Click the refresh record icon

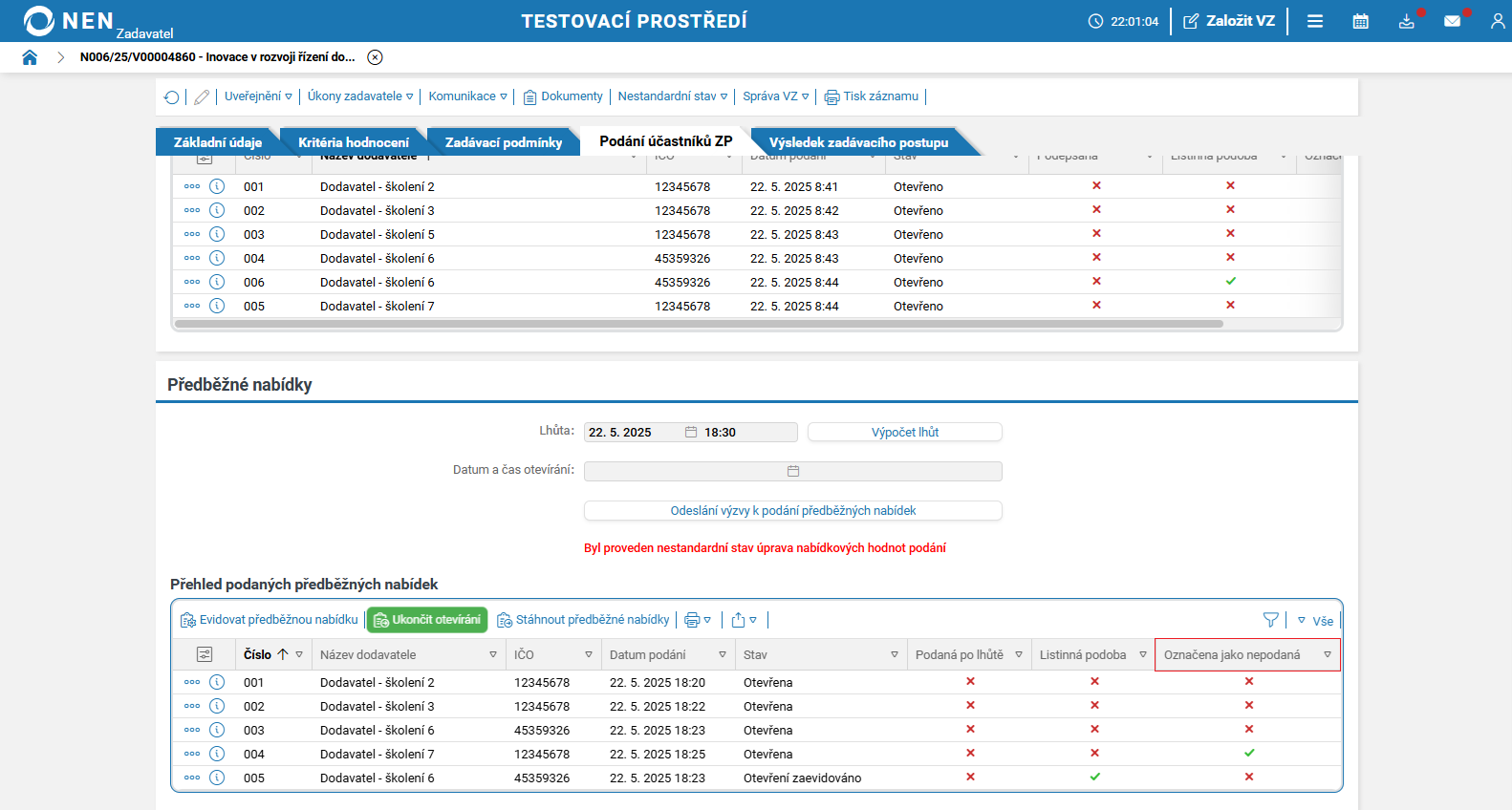172,96
